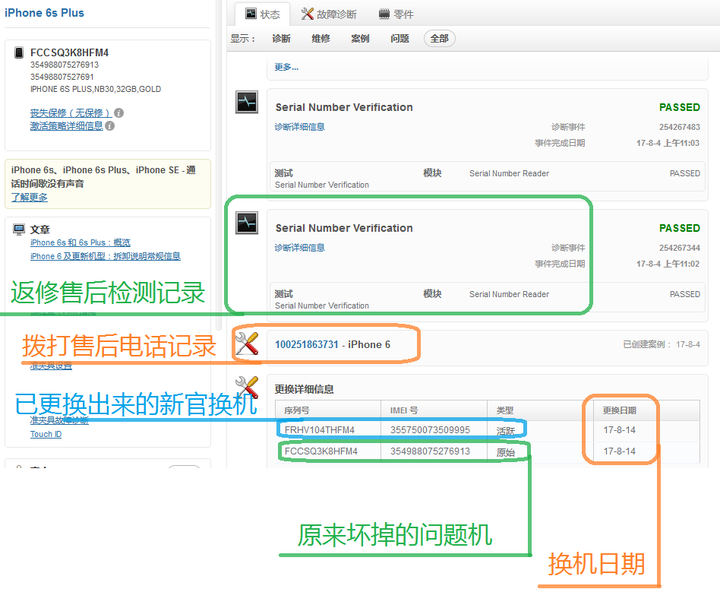Click the monitor icon on 状态 tab
720x608 pixels.
pos(251,14)
